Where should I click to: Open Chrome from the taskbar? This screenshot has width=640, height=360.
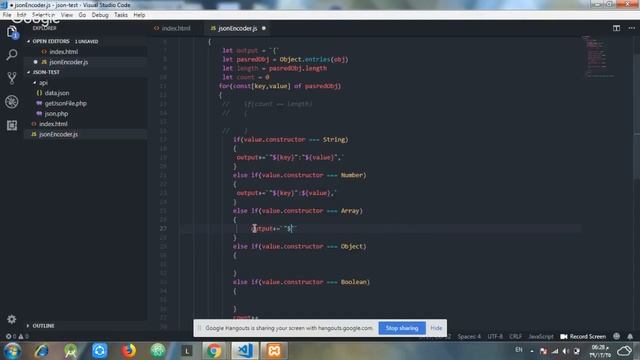214,351
